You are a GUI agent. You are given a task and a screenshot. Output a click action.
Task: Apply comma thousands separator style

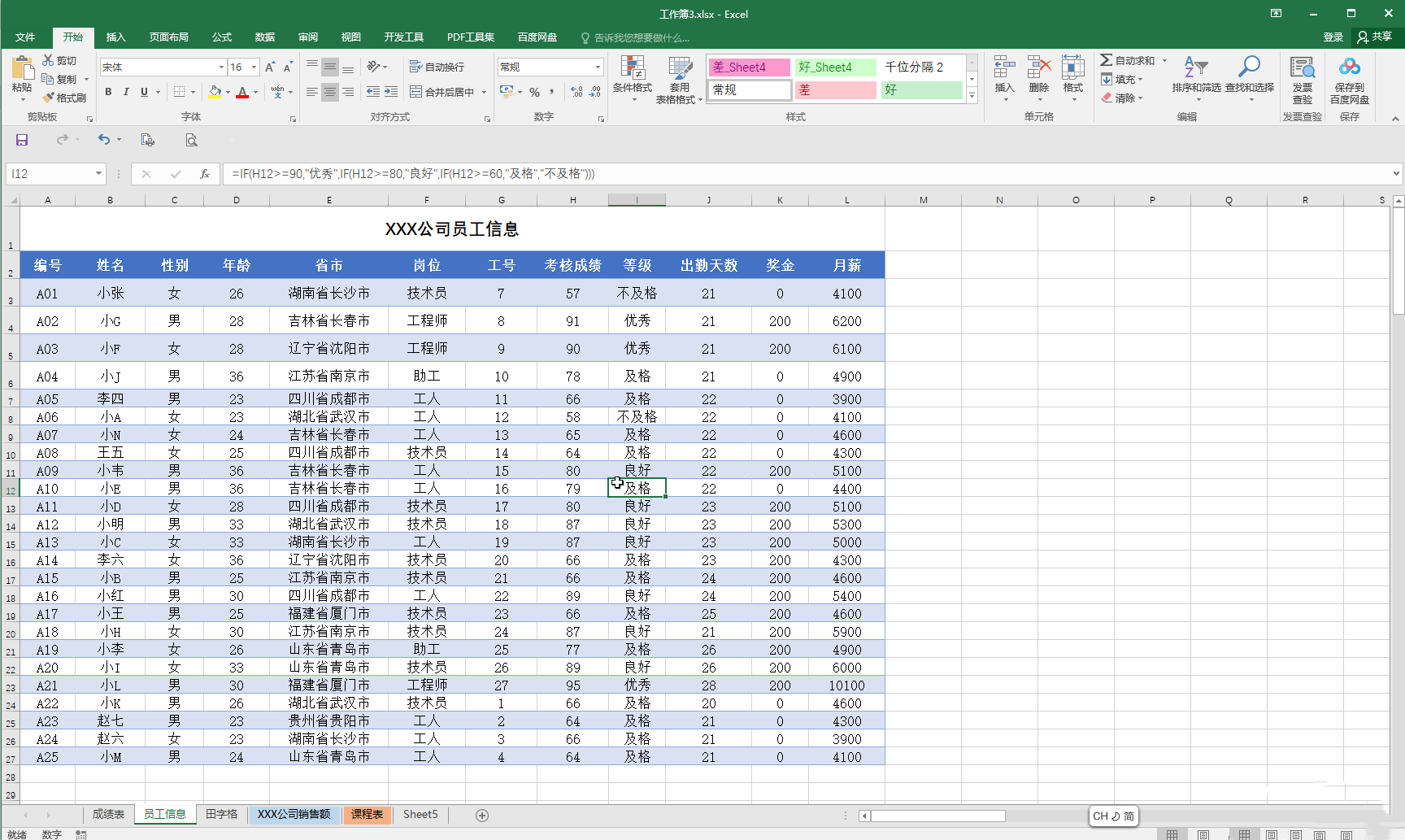(552, 92)
